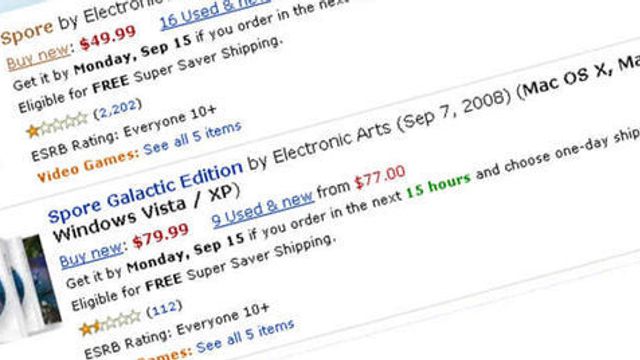Viewport: 640px width, 360px height.
Task: View the 2,202 customer reviews
Action: [118, 109]
